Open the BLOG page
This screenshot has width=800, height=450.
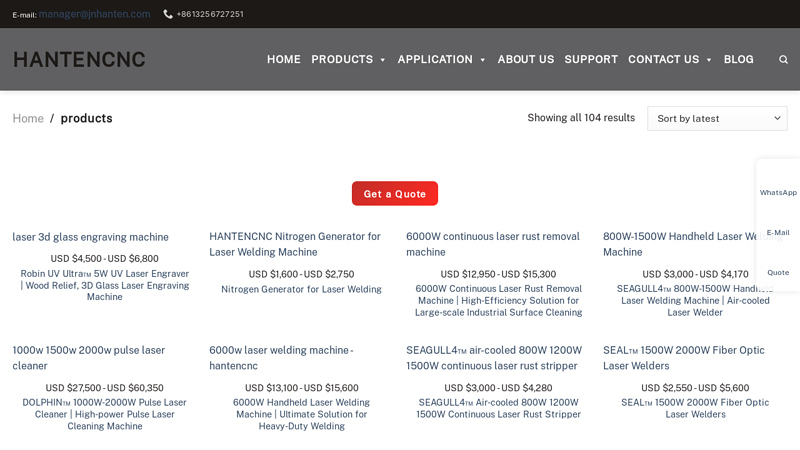click(x=738, y=59)
